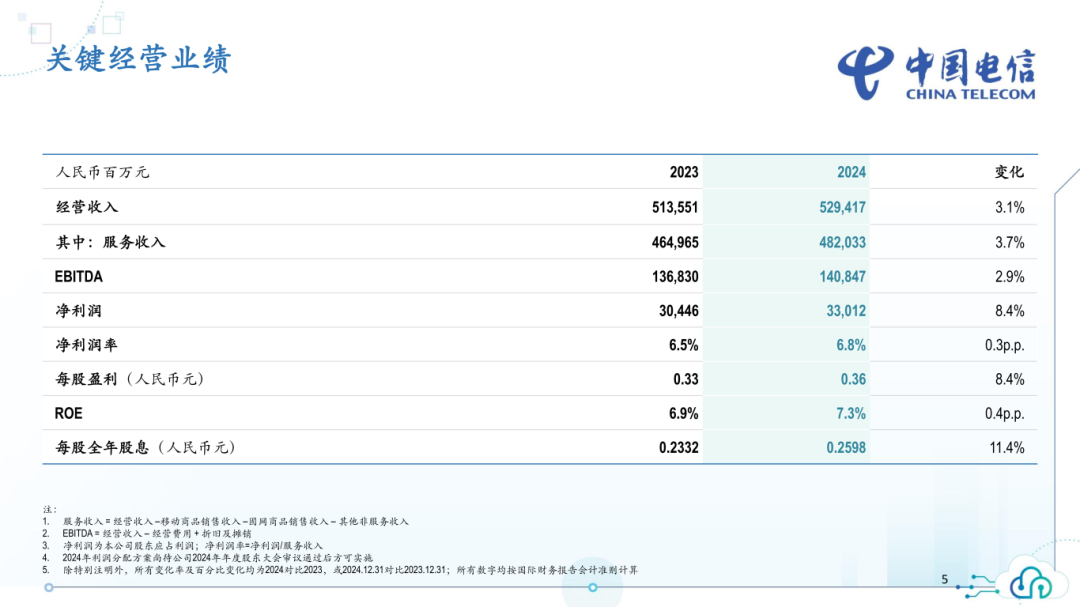Select the ROE row label

pos(69,413)
